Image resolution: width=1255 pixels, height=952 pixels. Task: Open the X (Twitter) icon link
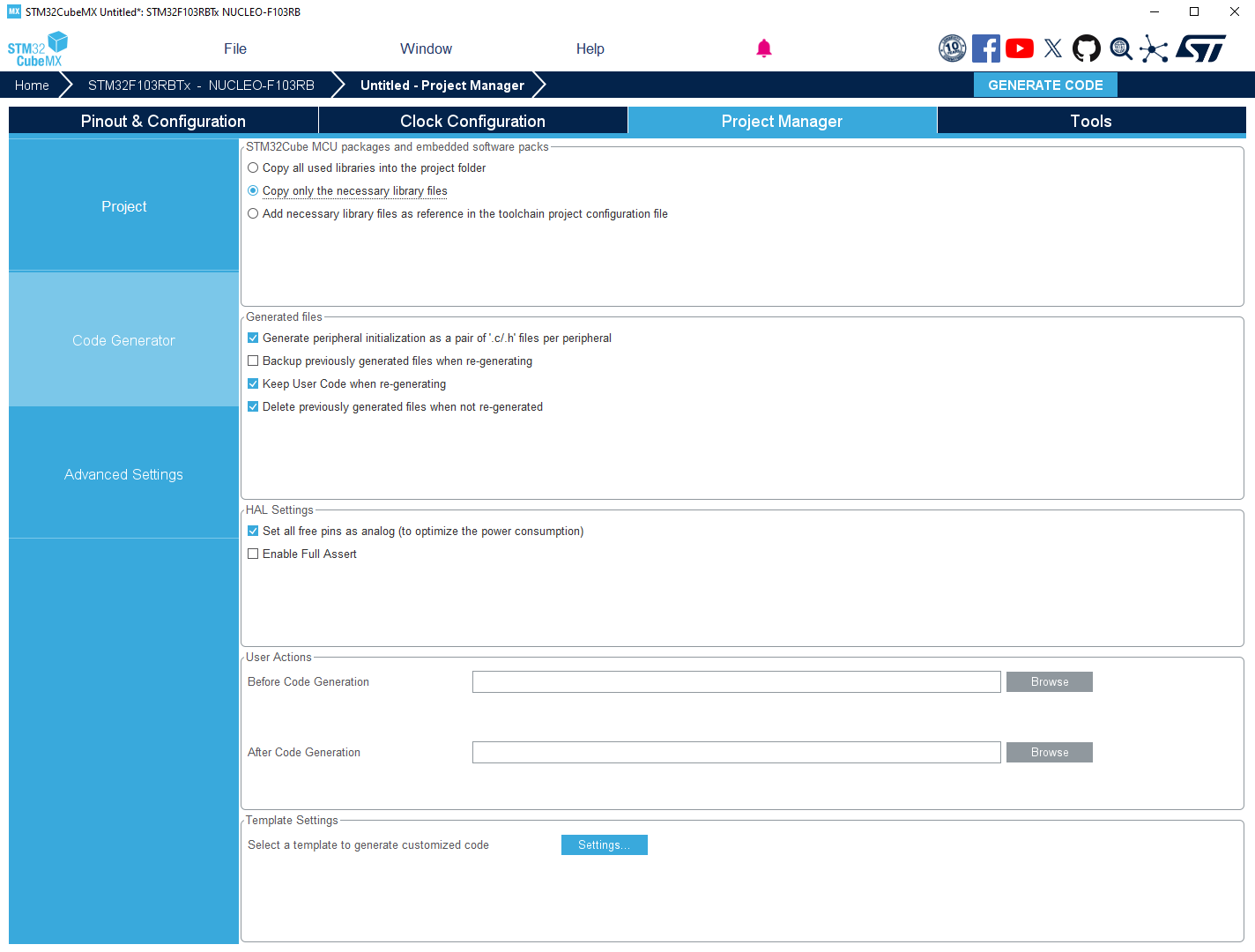[x=1053, y=48]
